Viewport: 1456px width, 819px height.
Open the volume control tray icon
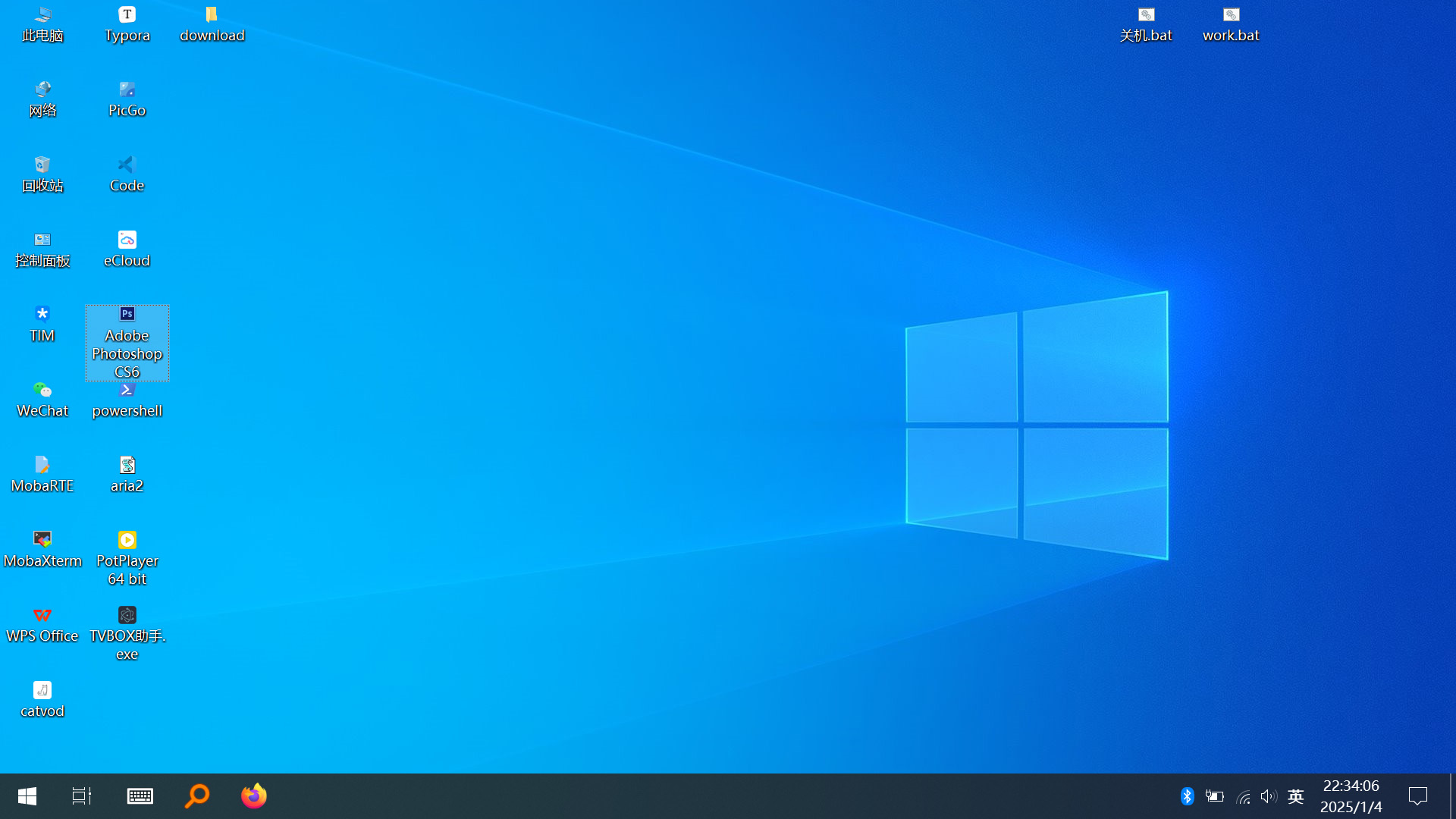tap(1269, 796)
